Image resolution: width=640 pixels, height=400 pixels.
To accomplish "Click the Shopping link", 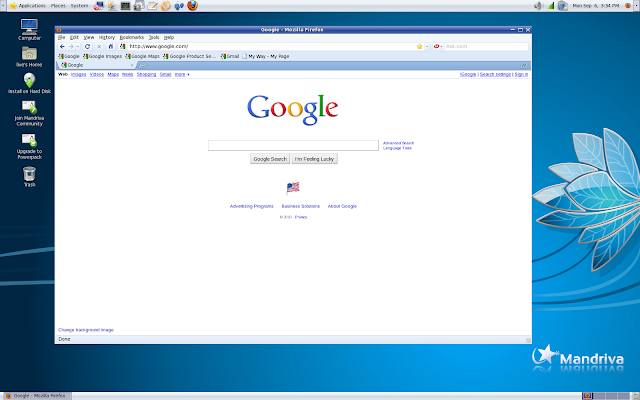I will coord(147,74).
